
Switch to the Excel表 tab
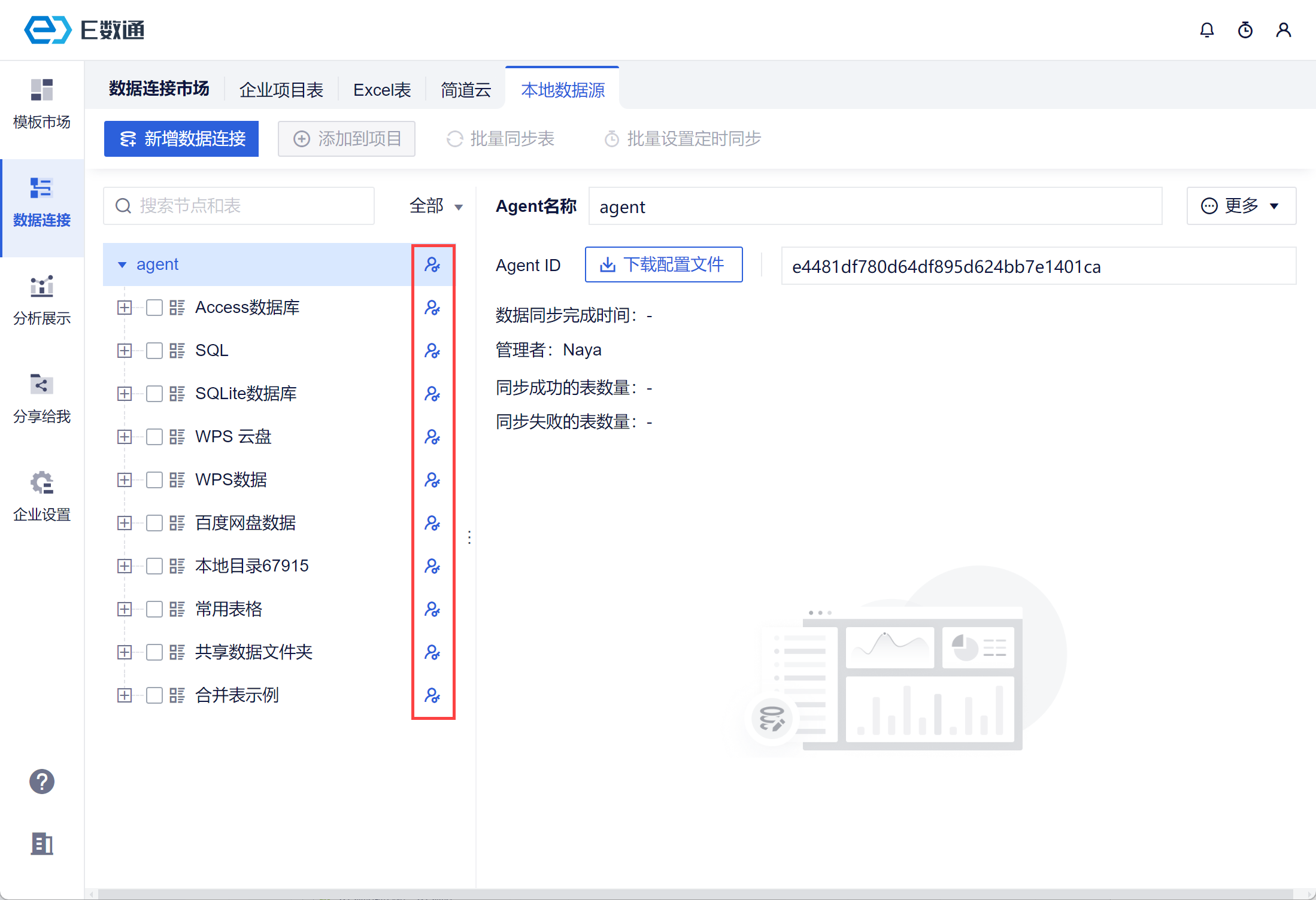point(382,90)
